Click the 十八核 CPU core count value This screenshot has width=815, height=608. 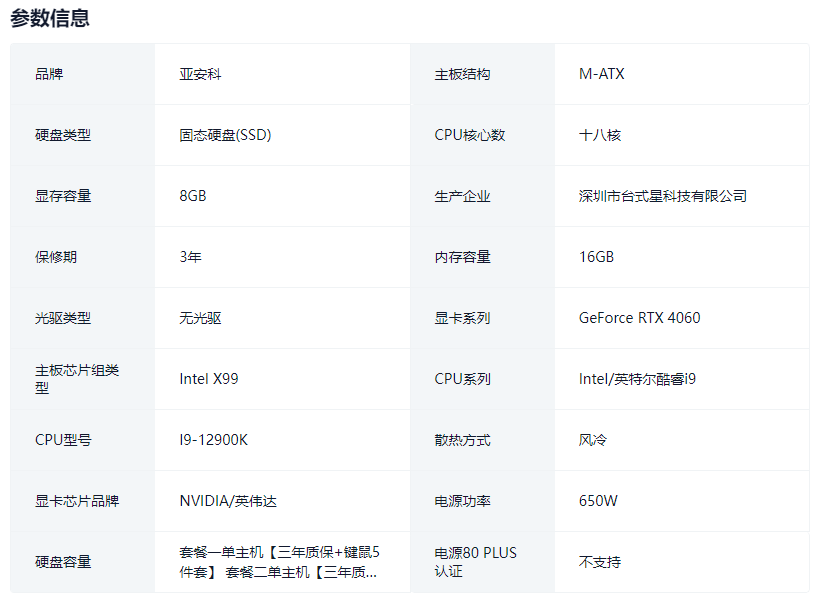tap(600, 135)
